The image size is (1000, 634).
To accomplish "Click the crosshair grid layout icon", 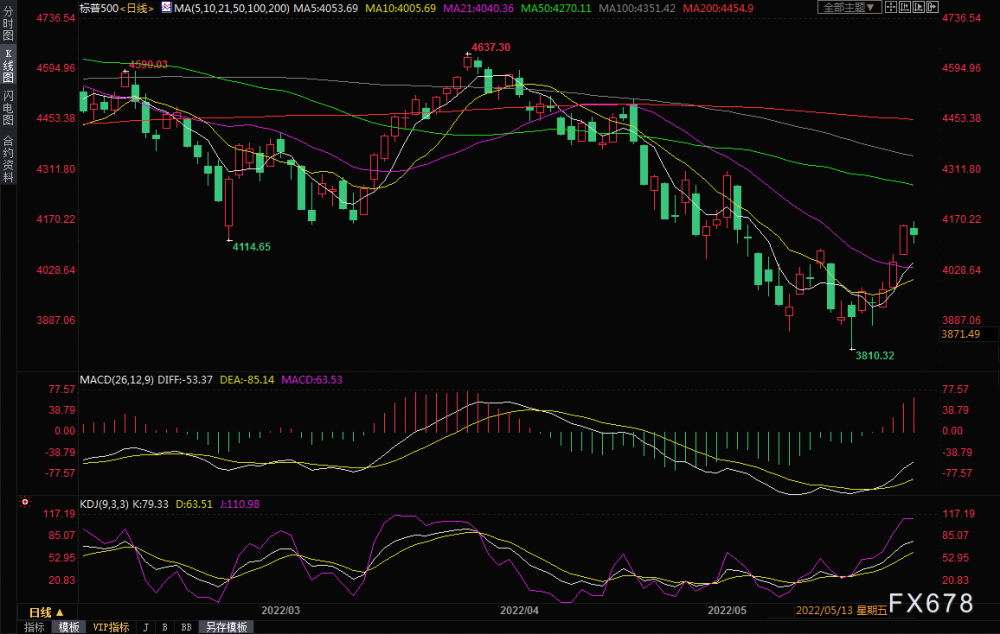I will (x=891, y=7).
